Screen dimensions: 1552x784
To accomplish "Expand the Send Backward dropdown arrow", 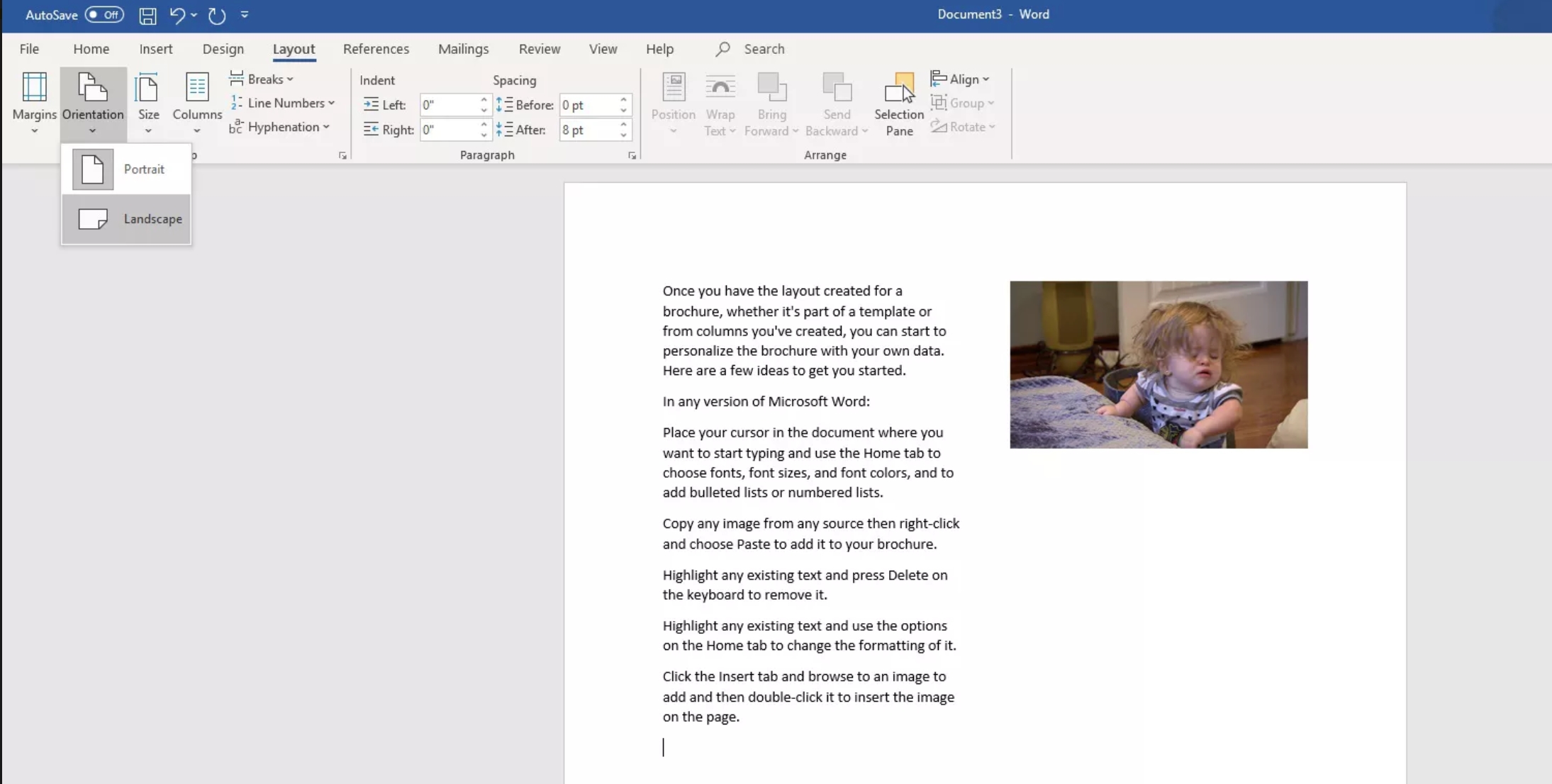I will coord(865,131).
